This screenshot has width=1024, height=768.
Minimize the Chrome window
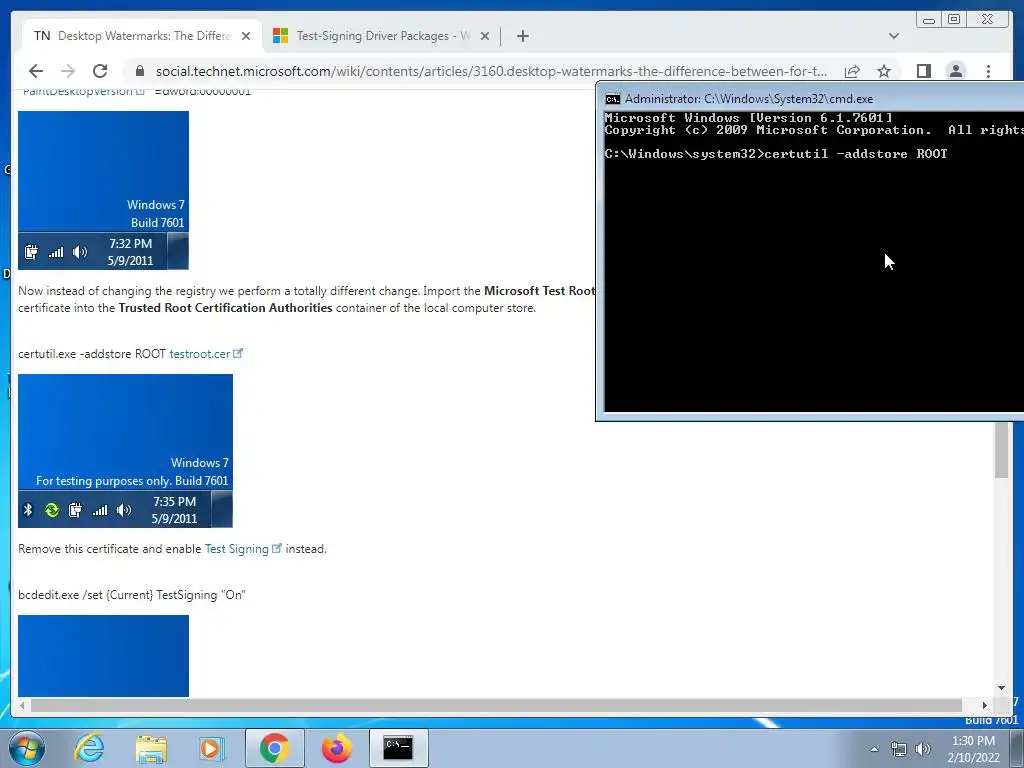pyautogui.click(x=928, y=20)
